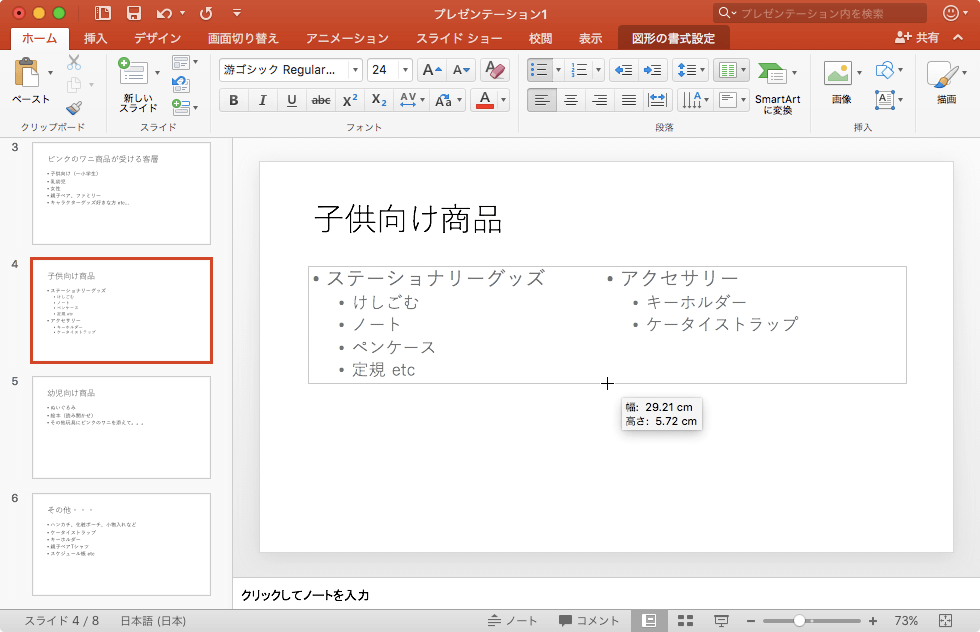980x632 pixels.
Task: Open line spacing dropdown
Action: [691, 70]
